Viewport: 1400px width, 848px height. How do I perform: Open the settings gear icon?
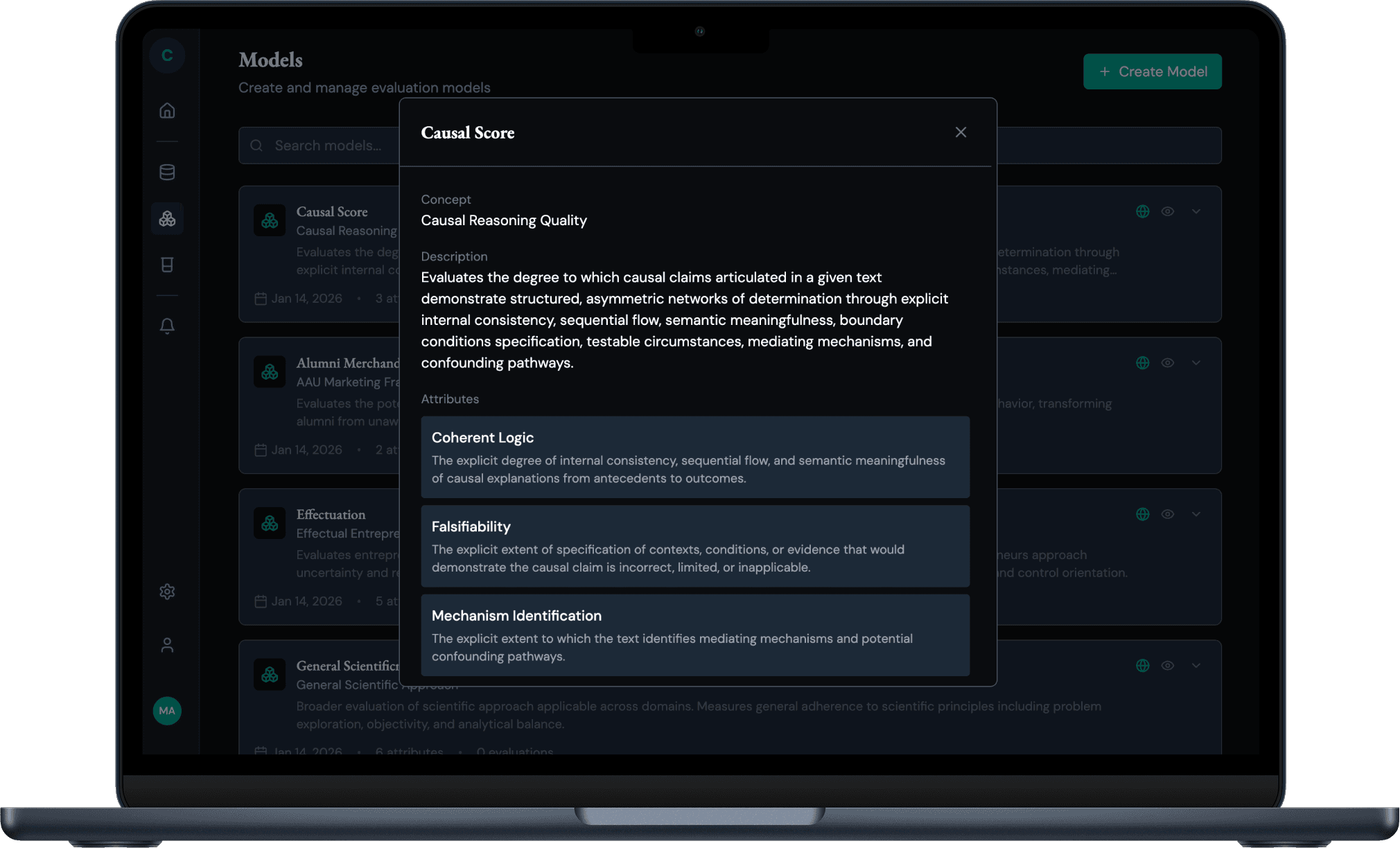167,592
